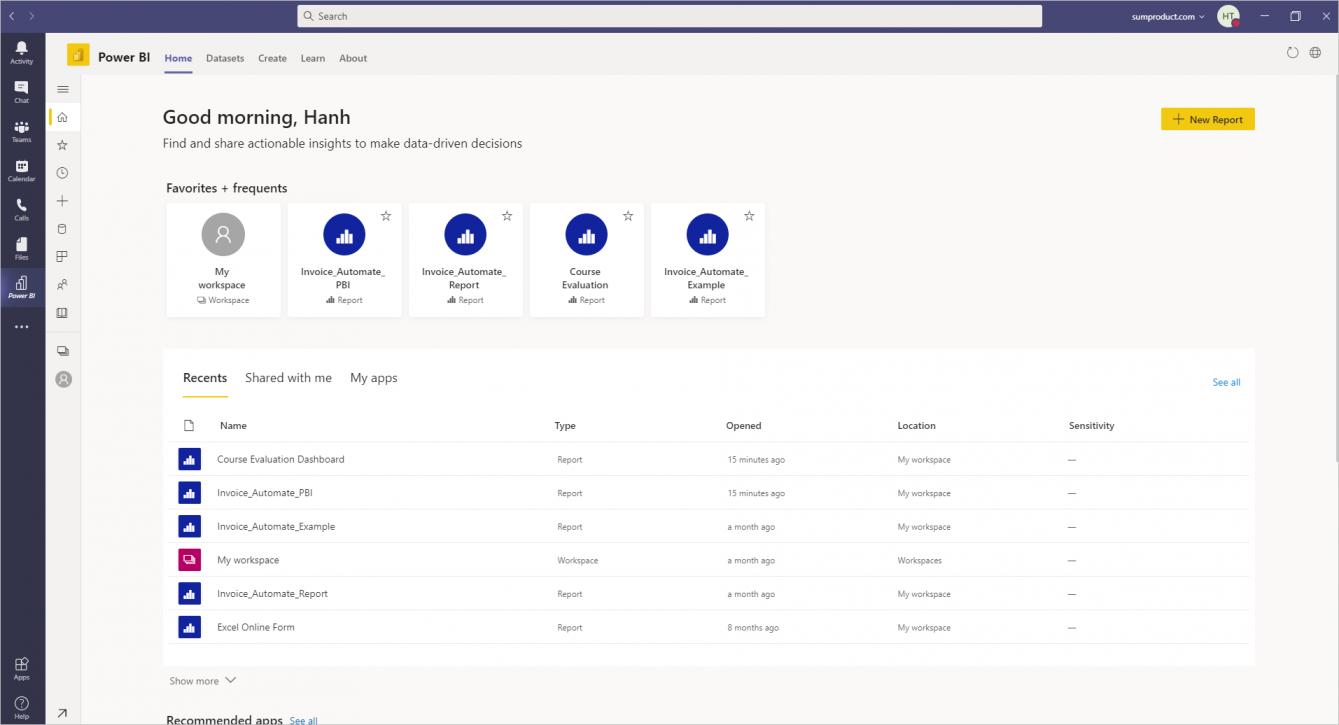
Task: Open Files in Teams sidebar
Action: coord(21,249)
